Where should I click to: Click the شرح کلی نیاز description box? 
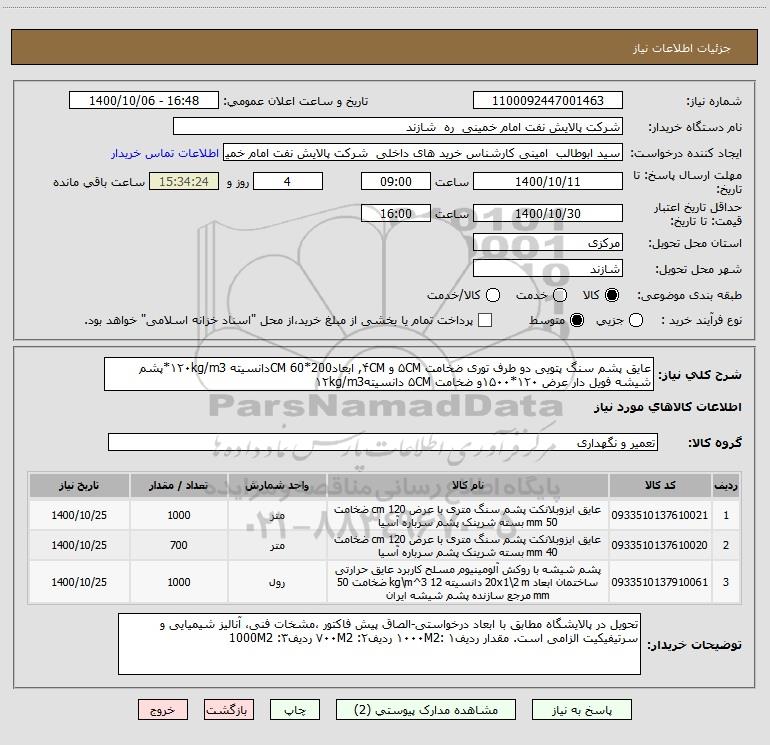(x=379, y=374)
